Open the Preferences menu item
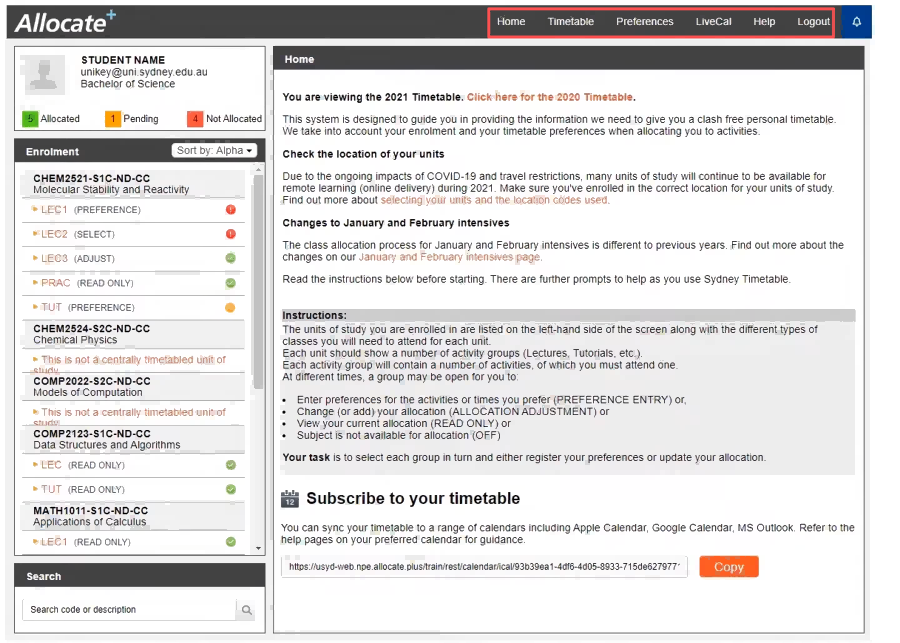 pos(645,22)
